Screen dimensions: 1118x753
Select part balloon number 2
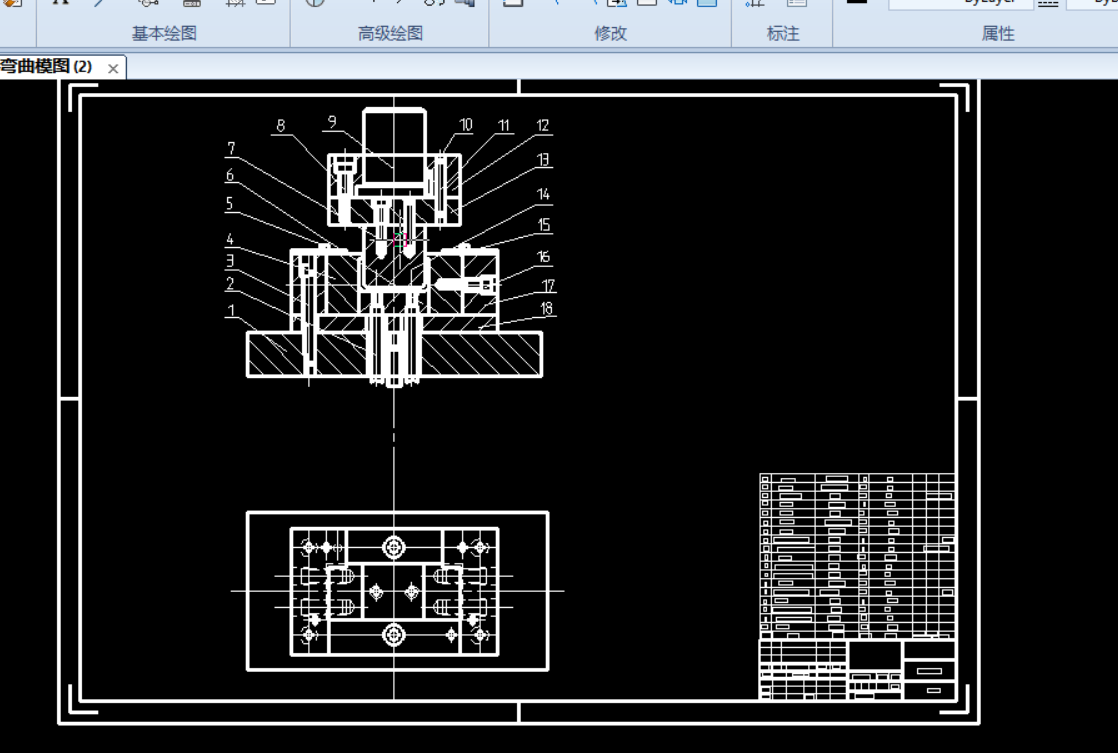[230, 284]
